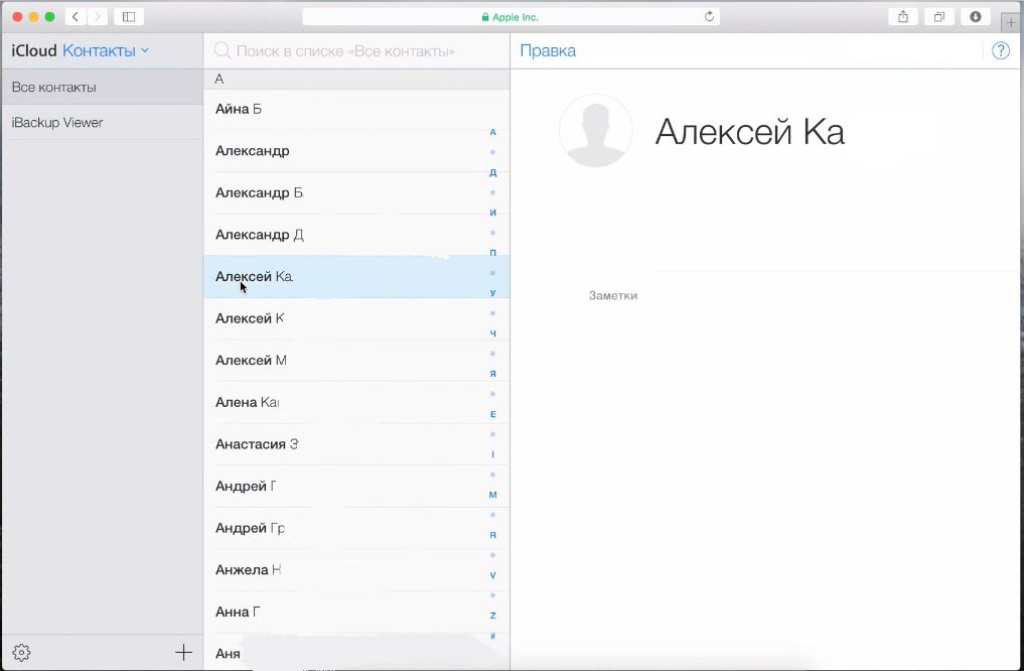Open a new tab with plus button
The height and width of the screenshot is (671, 1024).
point(1010,23)
